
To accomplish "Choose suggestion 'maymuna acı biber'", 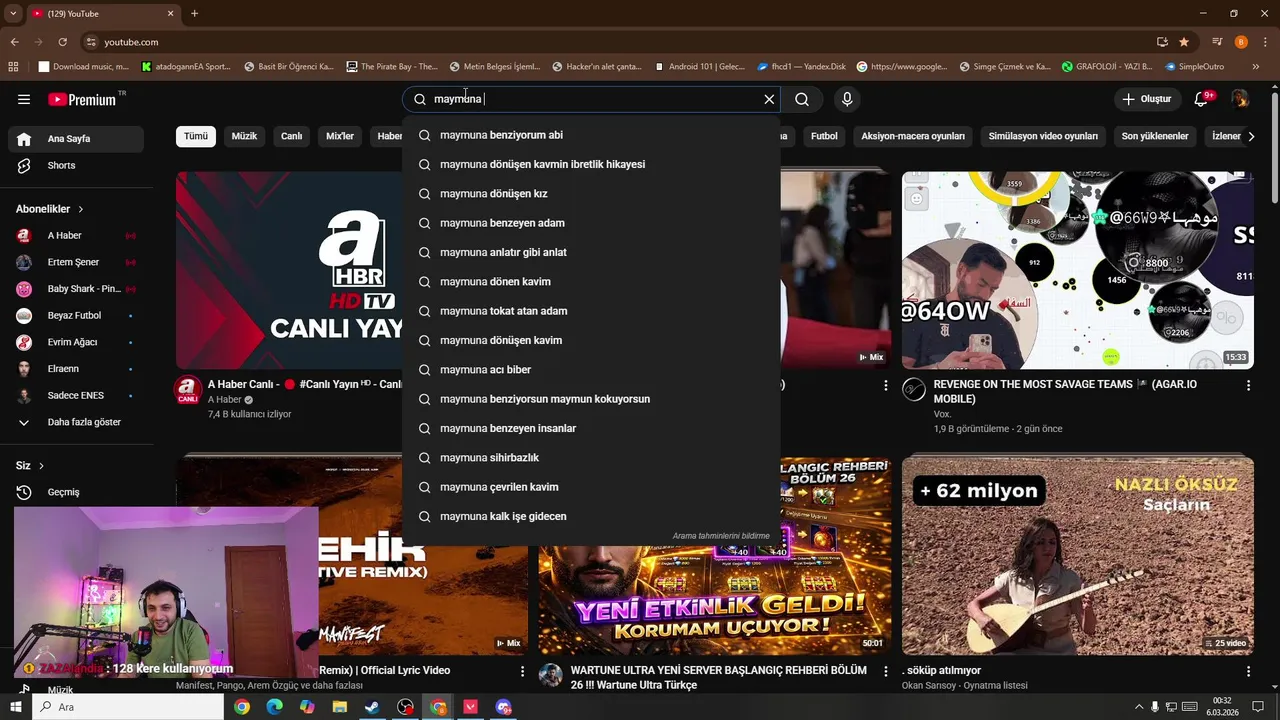I will pyautogui.click(x=591, y=370).
